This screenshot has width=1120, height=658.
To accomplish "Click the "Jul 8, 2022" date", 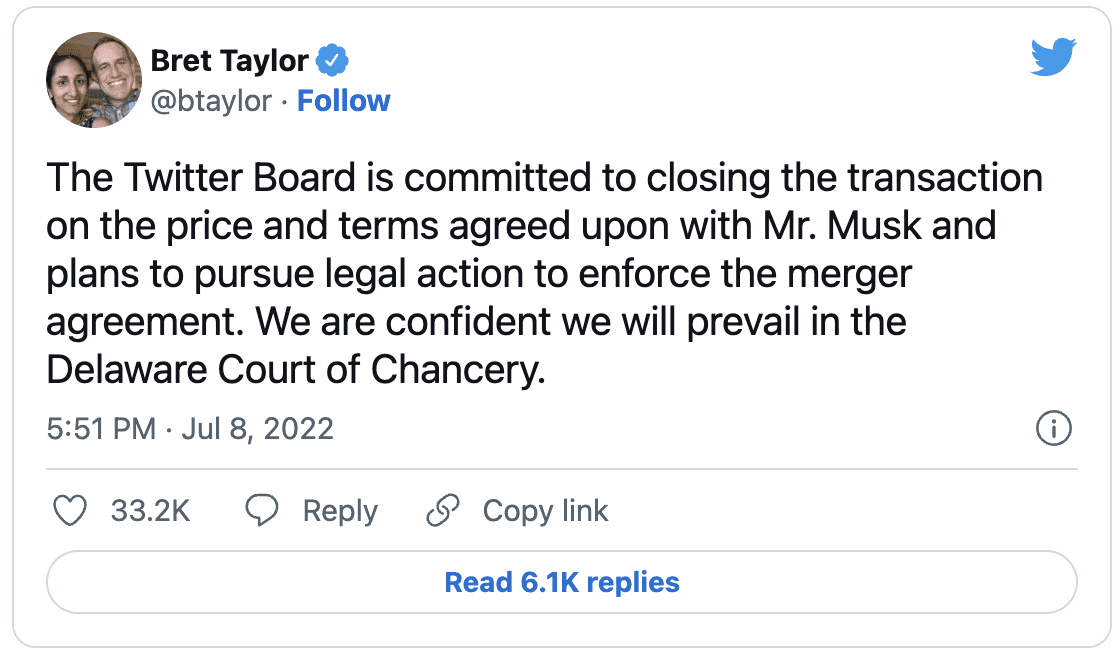I will click(253, 429).
